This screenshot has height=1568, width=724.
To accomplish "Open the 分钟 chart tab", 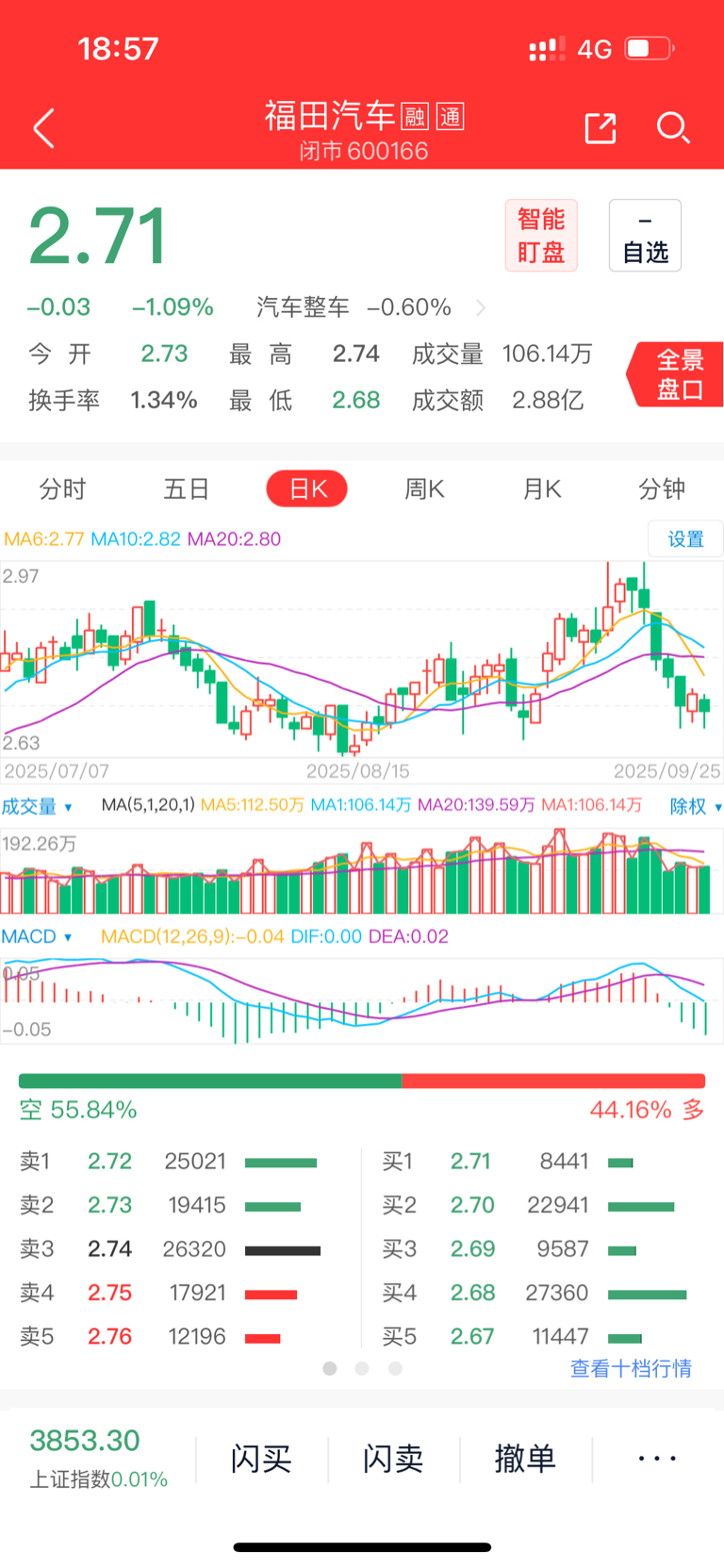I will click(662, 489).
